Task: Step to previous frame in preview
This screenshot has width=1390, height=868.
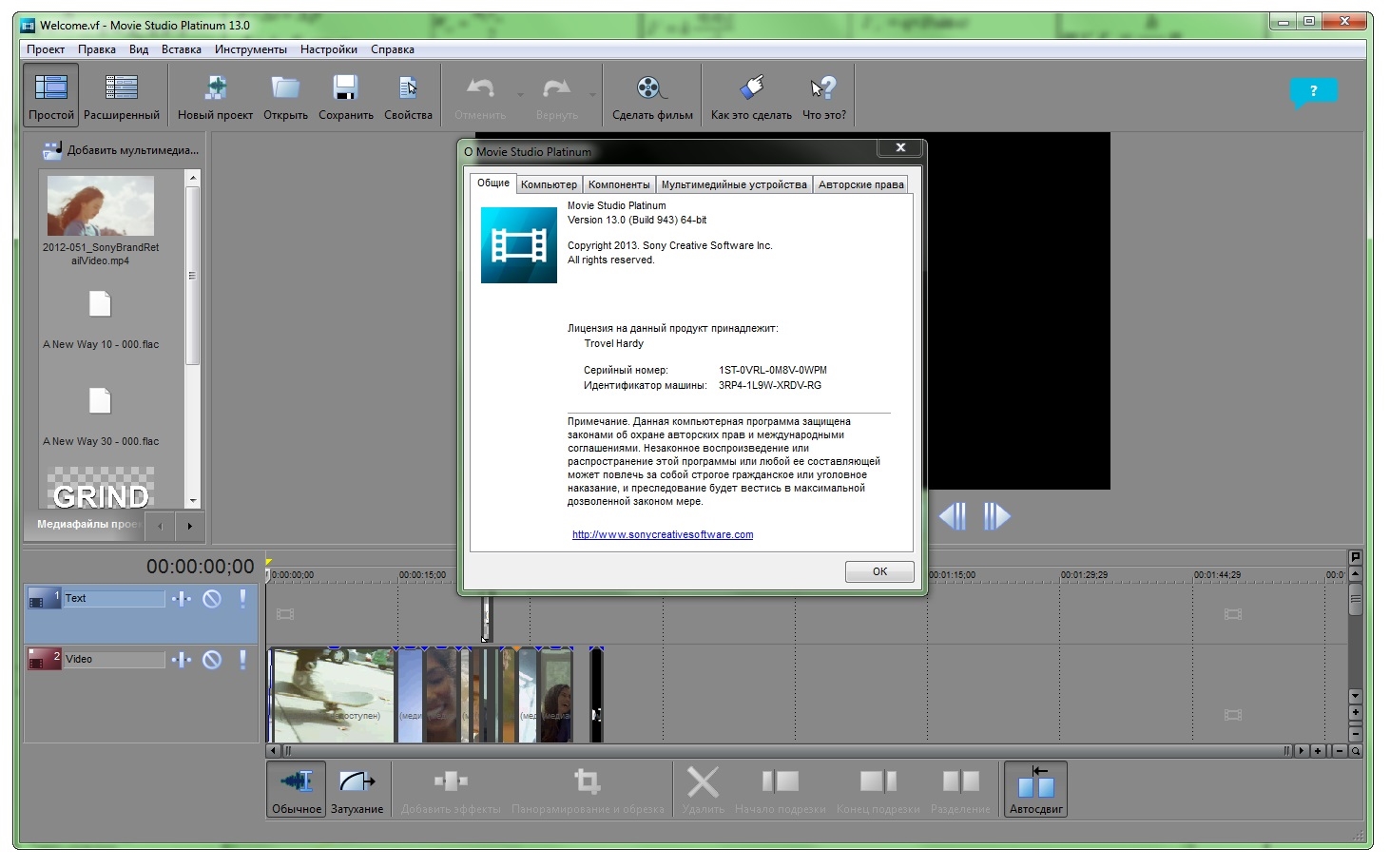Action: pyautogui.click(x=953, y=516)
